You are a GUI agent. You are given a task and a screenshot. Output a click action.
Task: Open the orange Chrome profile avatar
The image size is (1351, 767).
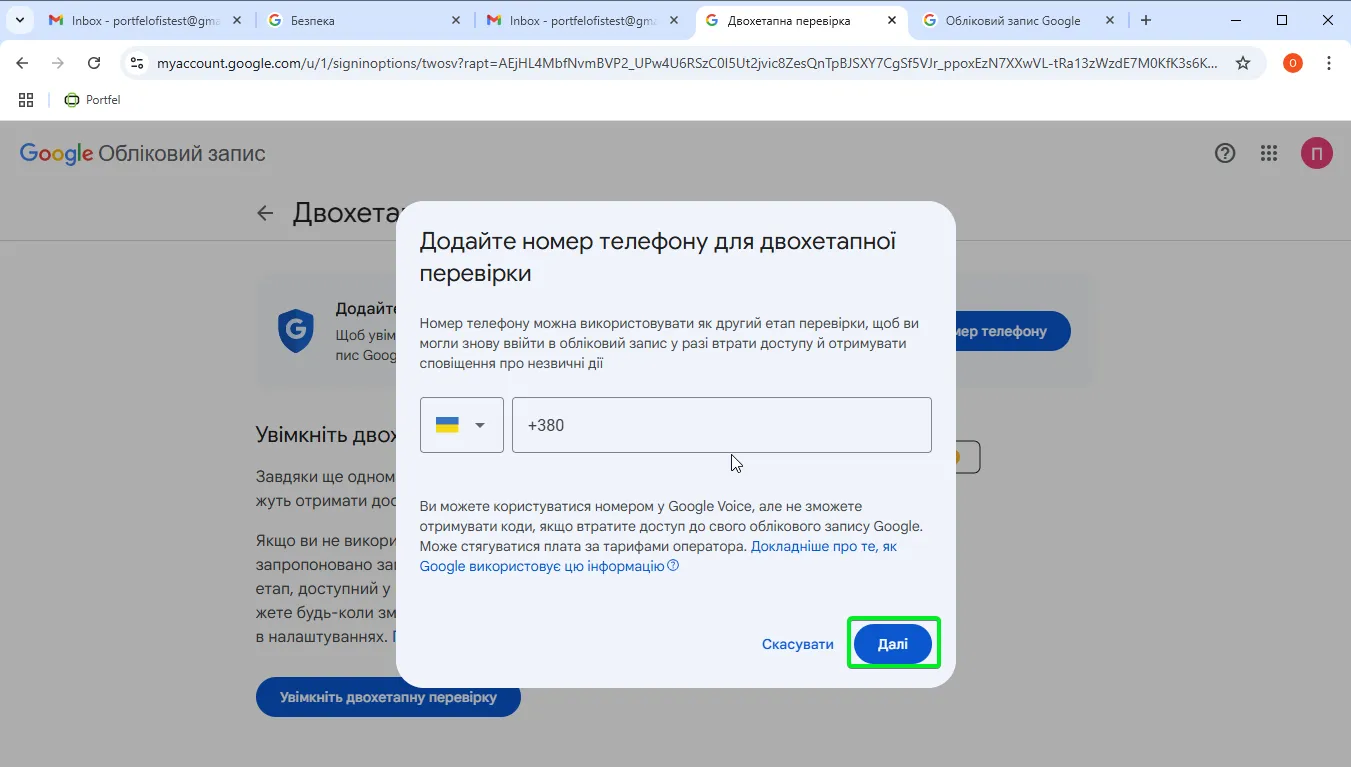1293,63
